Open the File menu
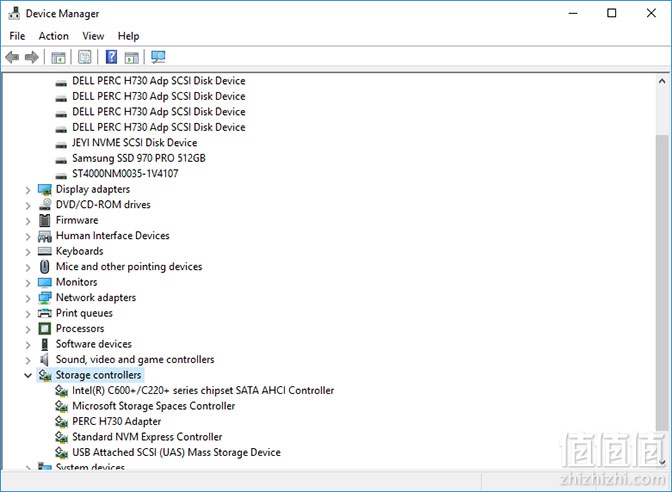The height and width of the screenshot is (492, 672). point(17,36)
